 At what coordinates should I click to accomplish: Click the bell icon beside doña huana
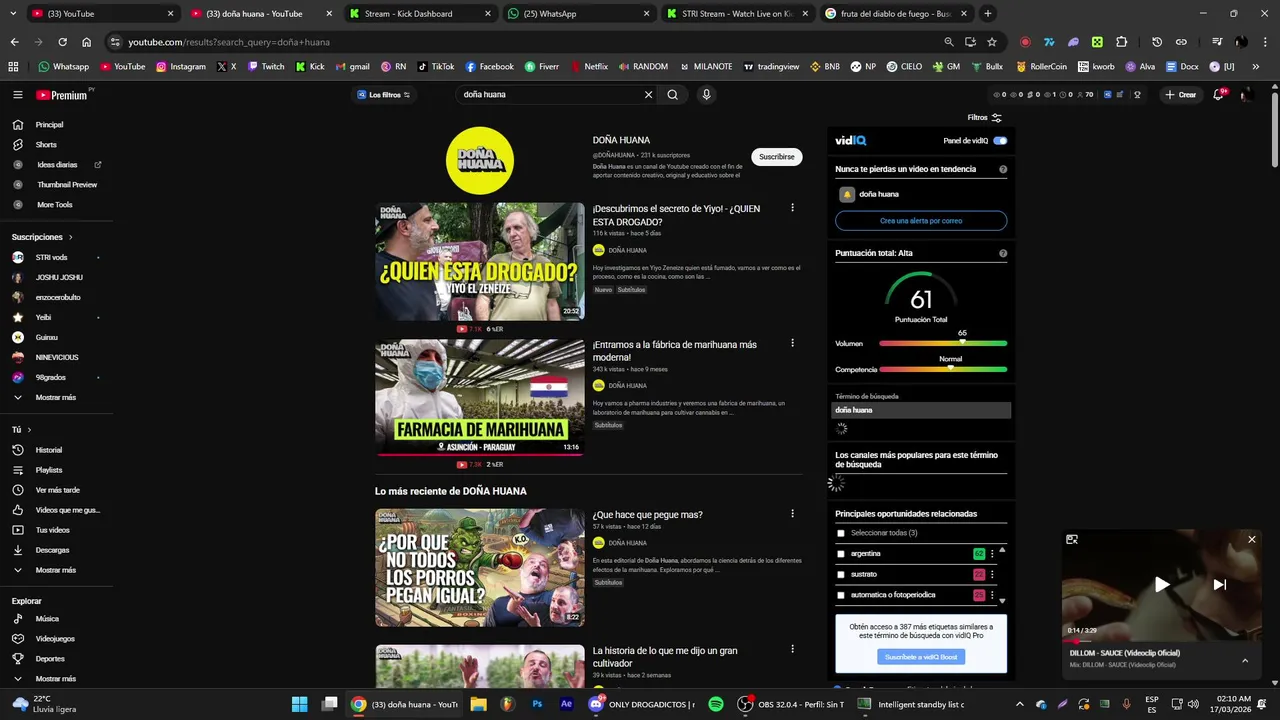[x=847, y=195]
